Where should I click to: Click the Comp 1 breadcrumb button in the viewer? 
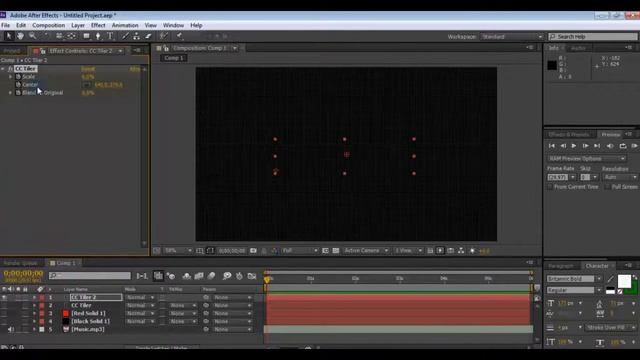click(174, 58)
